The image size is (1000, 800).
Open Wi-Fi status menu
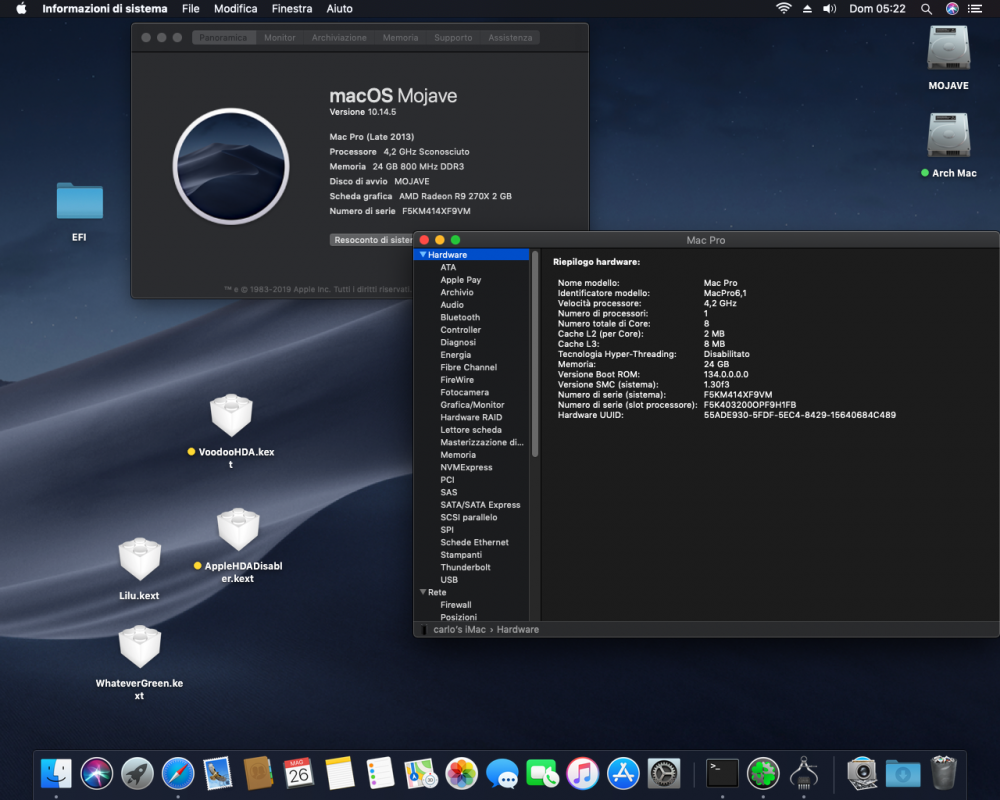783,8
